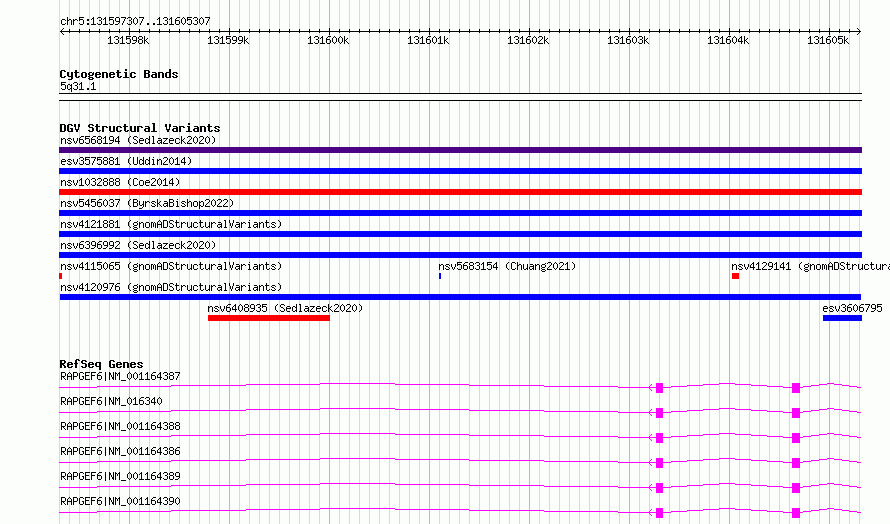Open RAPGEF6|NM_016340 transcript label
890x524 pixels.
point(111,401)
